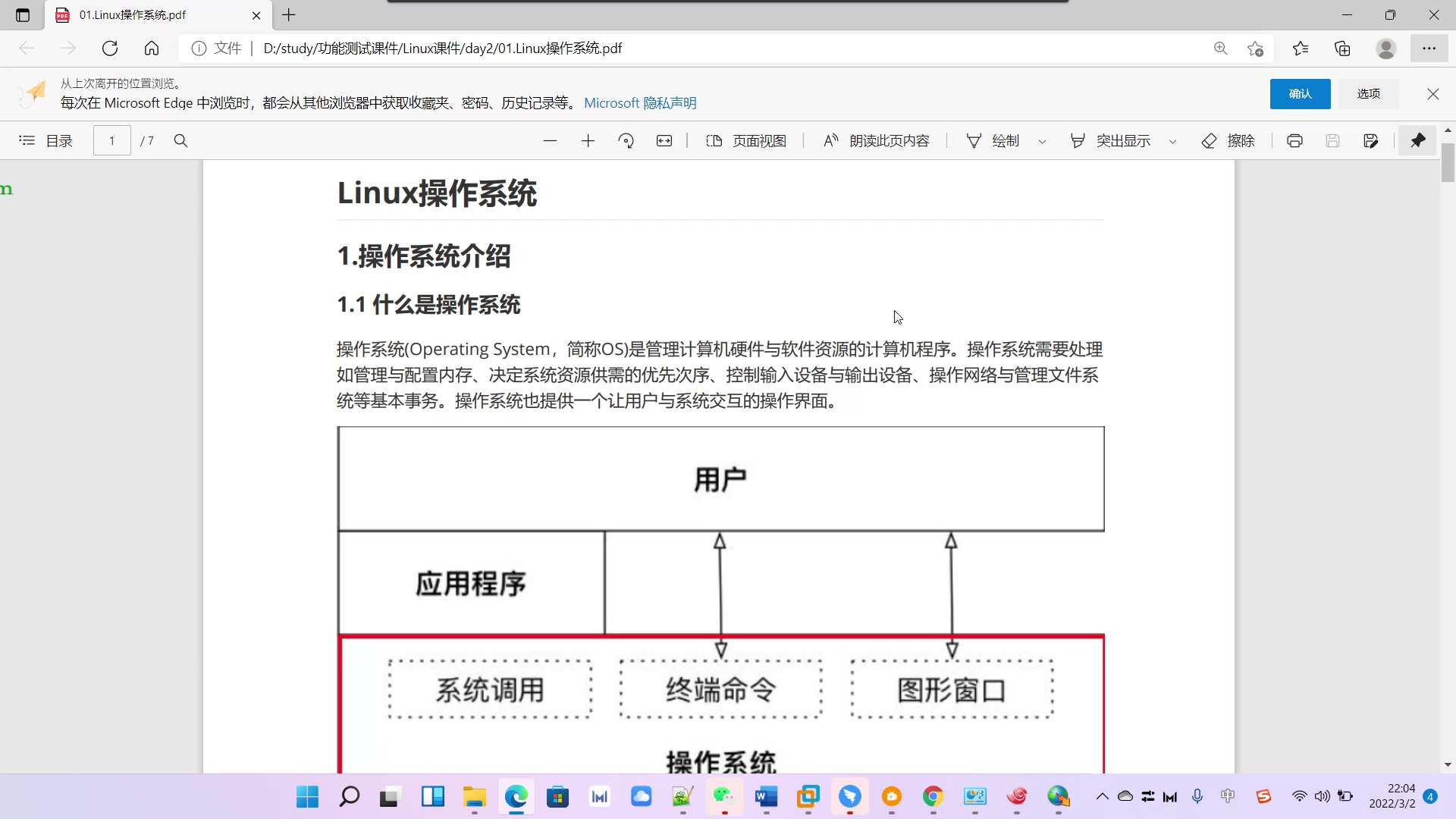
Task: Zoom in the PDF
Action: click(x=588, y=141)
